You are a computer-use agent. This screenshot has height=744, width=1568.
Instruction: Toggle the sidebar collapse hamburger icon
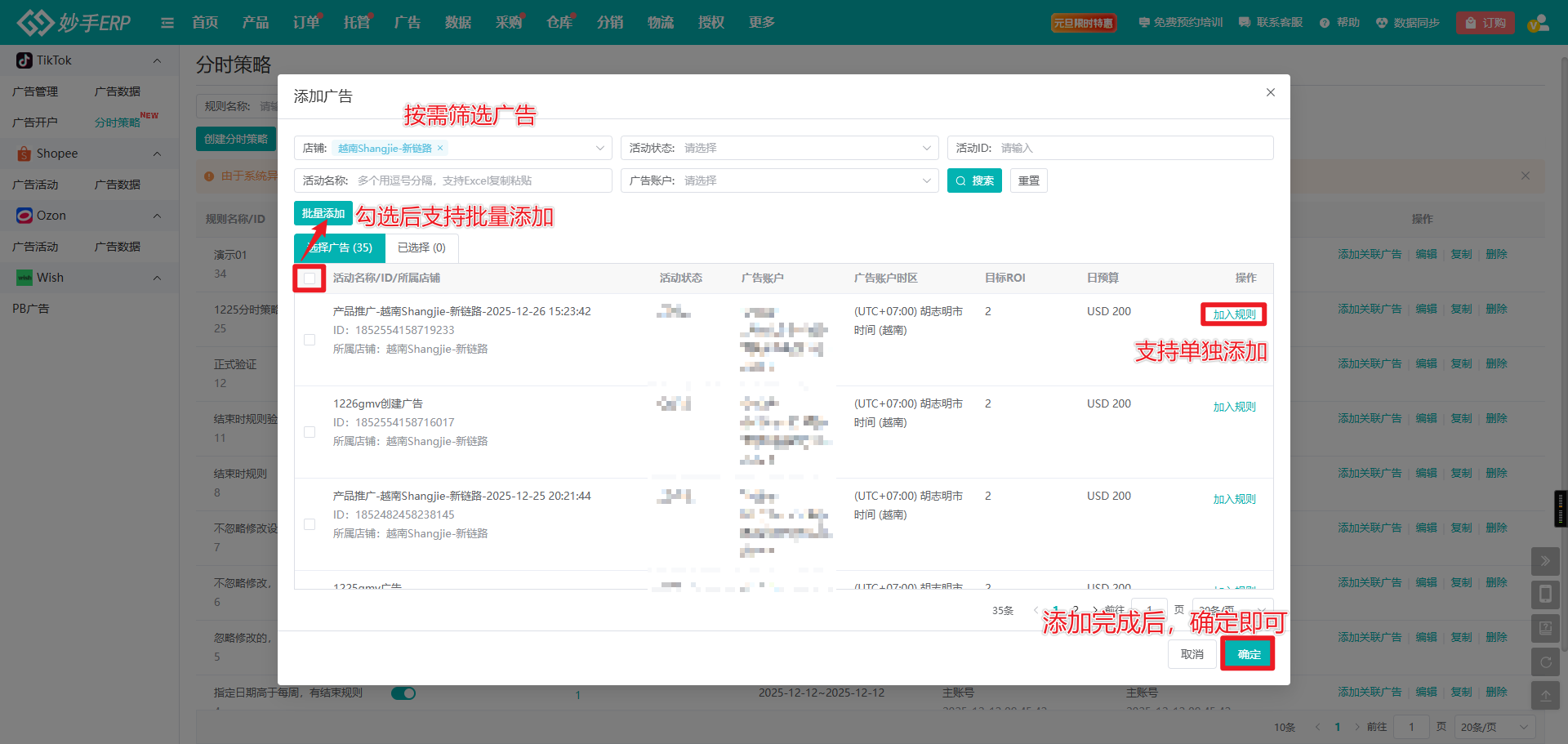167,23
